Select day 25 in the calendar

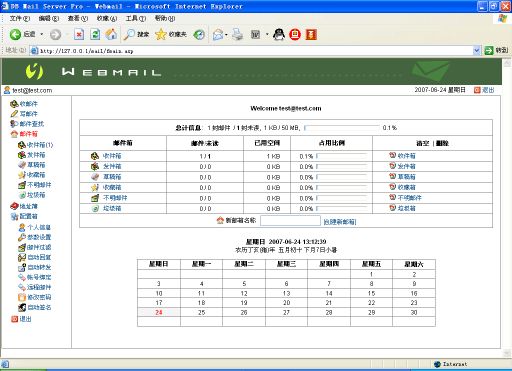coord(201,313)
